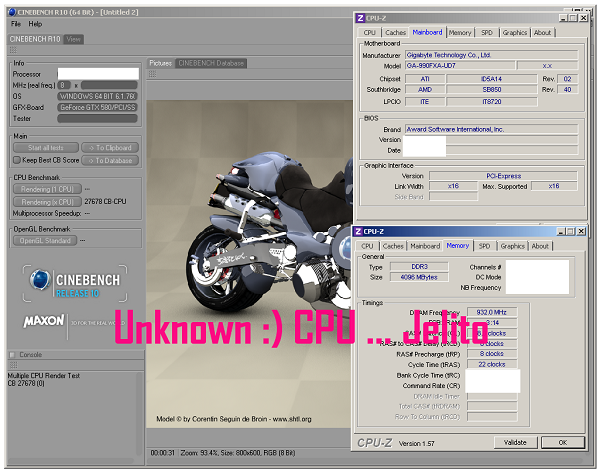This screenshot has height=474, width=600.
Task: Click the GA-990FXA-UD7 model field
Action: click(459, 66)
